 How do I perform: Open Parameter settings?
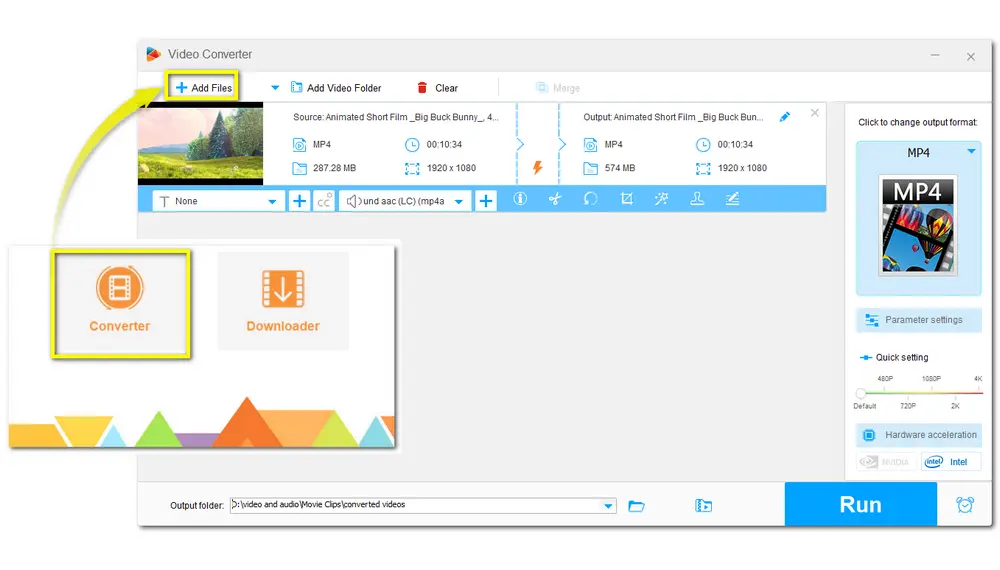pos(918,320)
